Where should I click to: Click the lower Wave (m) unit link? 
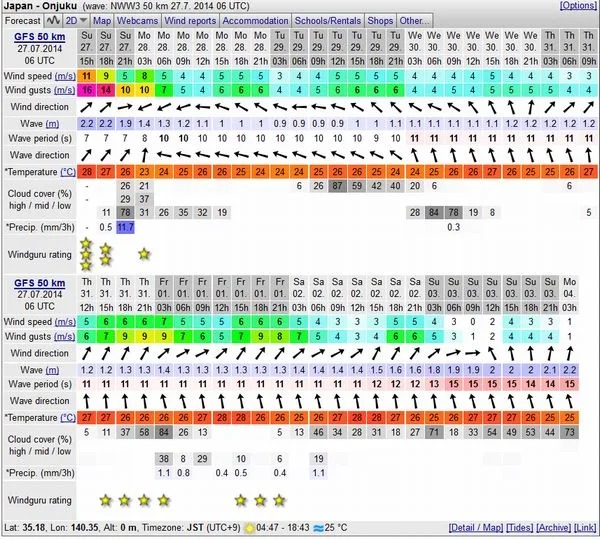click(x=52, y=370)
